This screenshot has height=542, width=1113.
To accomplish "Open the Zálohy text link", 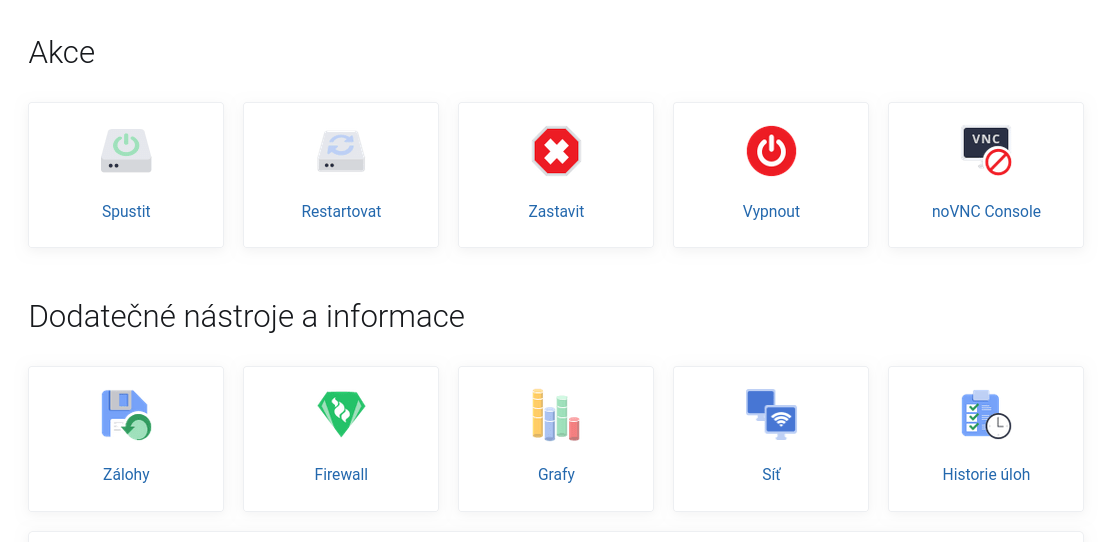I will pos(126,475).
